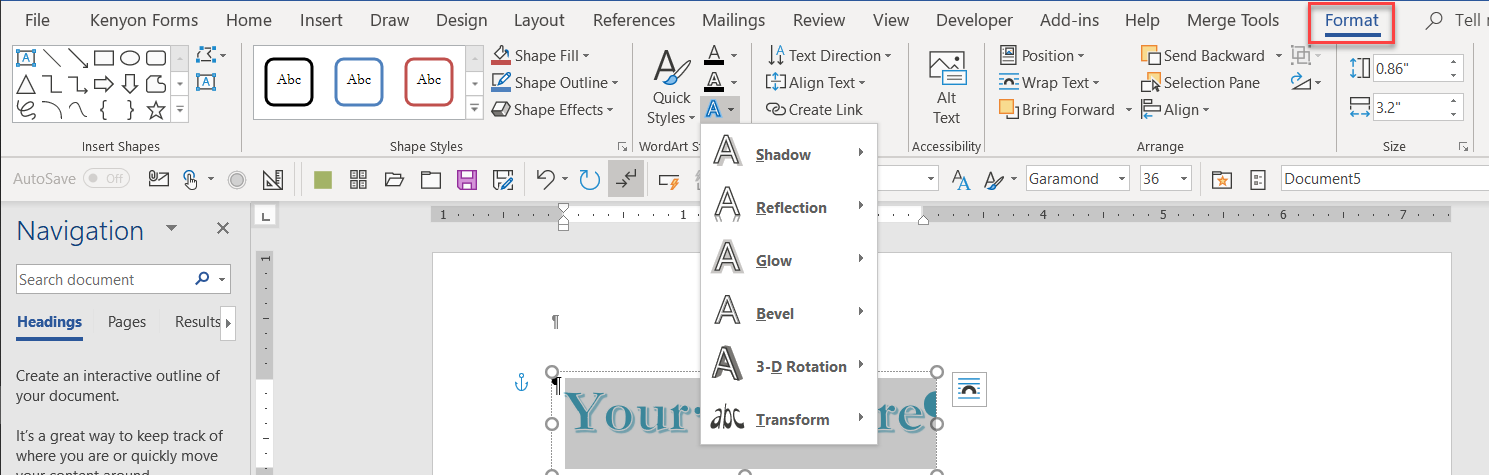
Task: Open the Kenyon Forms tab
Action: (x=144, y=20)
